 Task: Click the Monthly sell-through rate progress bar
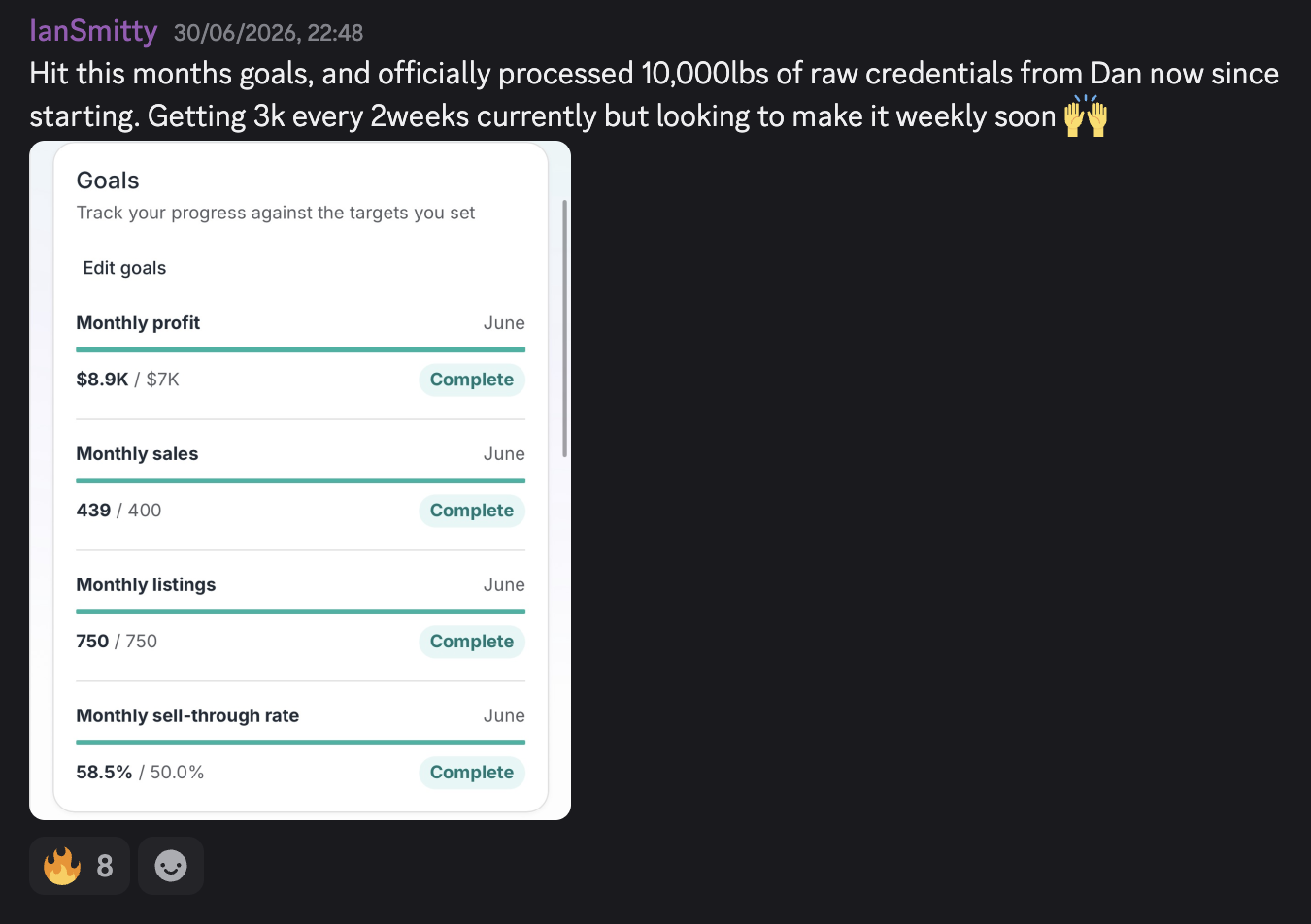click(301, 742)
